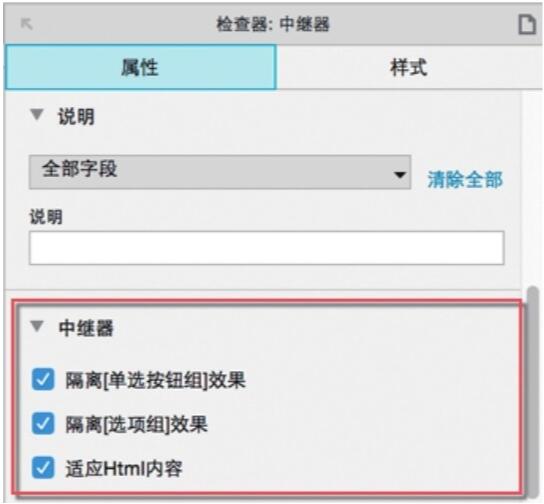Disable the 适应Html内容 checkbox

[x=43, y=468]
